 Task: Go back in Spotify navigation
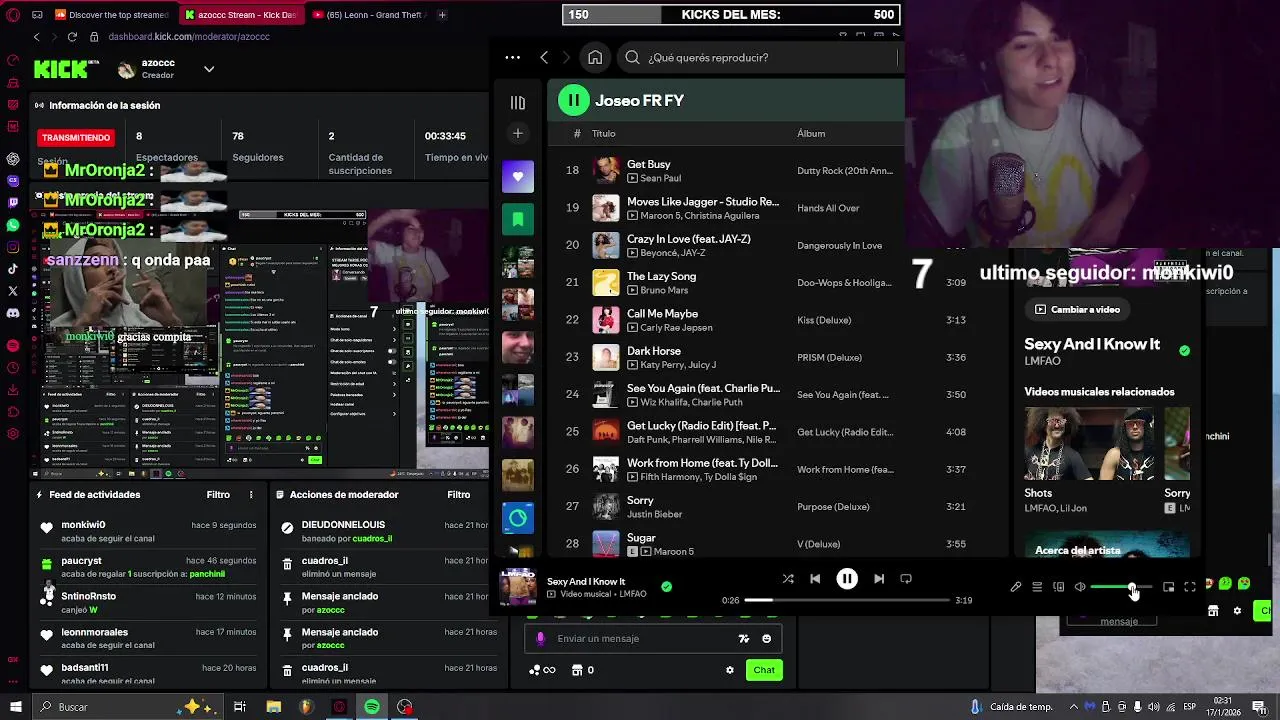click(544, 57)
